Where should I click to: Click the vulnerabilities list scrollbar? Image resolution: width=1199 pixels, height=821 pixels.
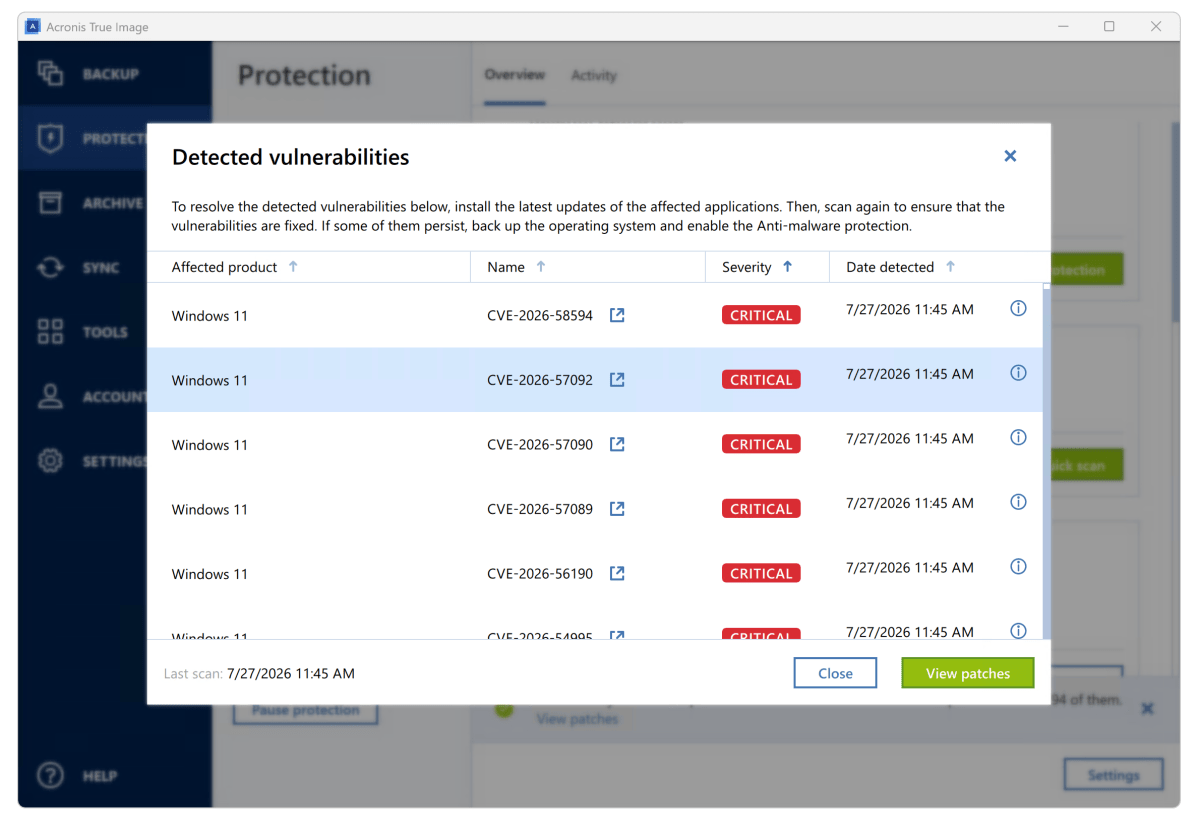(x=1046, y=462)
